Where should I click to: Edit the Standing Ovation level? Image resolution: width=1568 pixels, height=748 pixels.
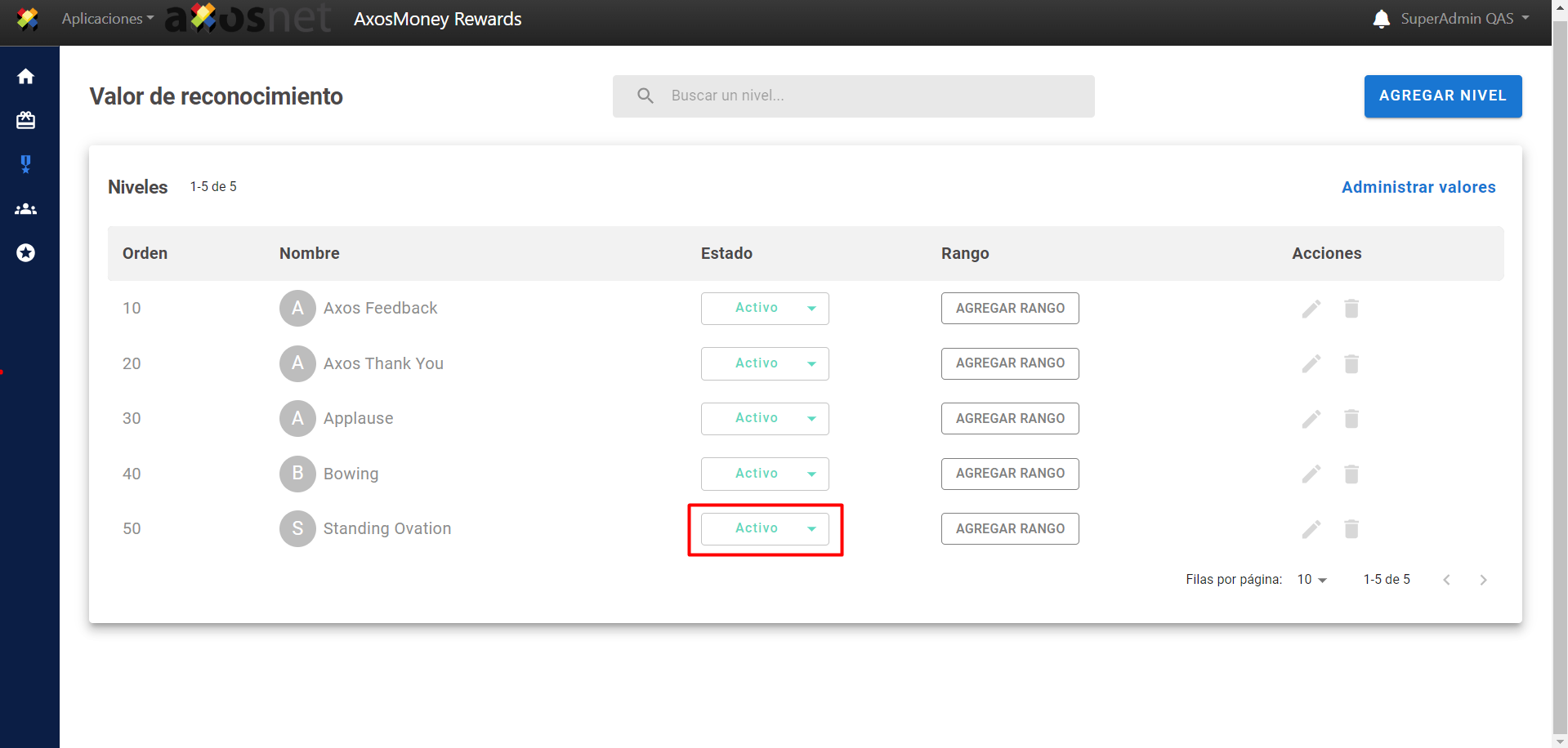coord(1311,529)
